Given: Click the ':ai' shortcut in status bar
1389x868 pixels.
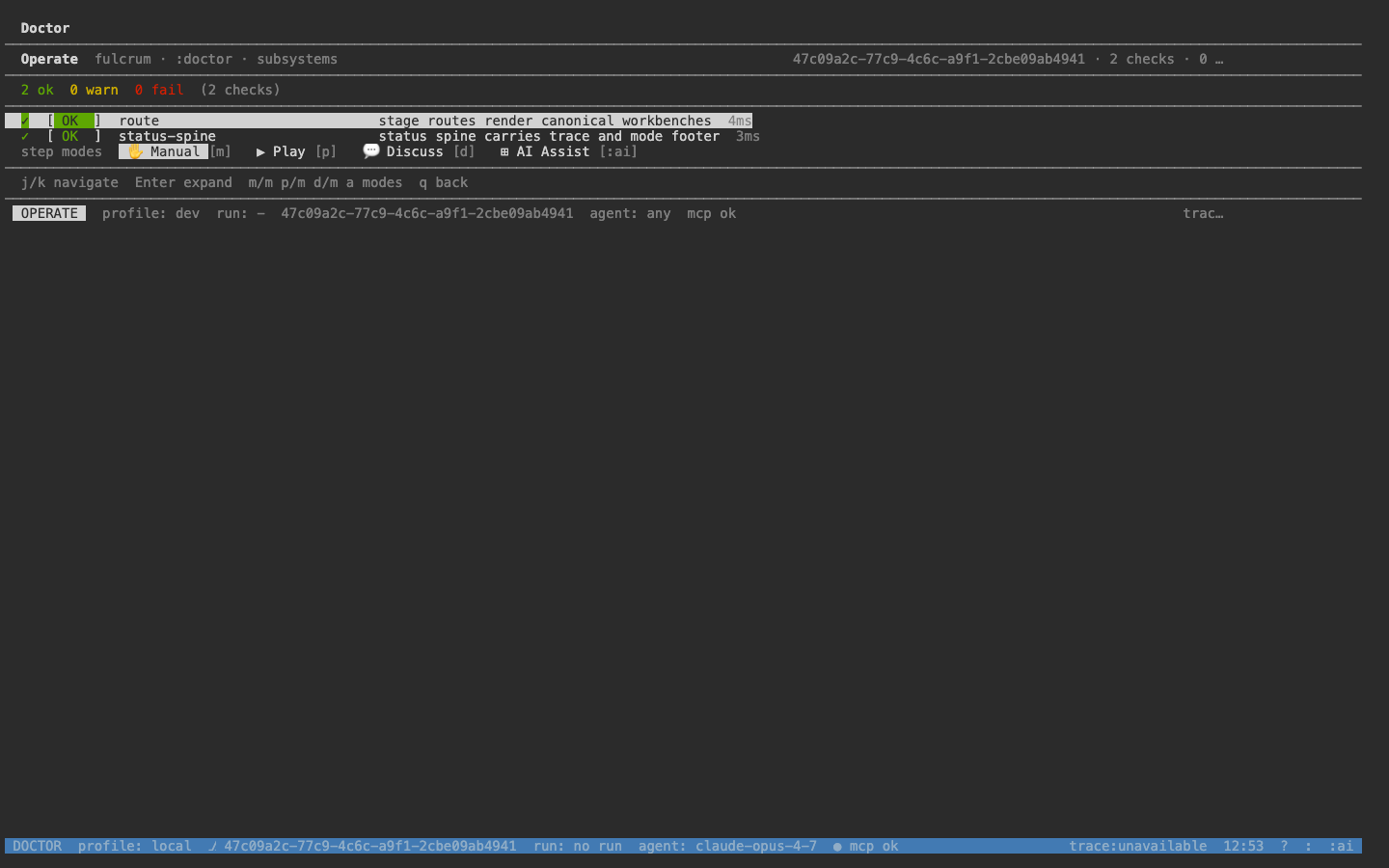Looking at the screenshot, I should pos(1341,846).
